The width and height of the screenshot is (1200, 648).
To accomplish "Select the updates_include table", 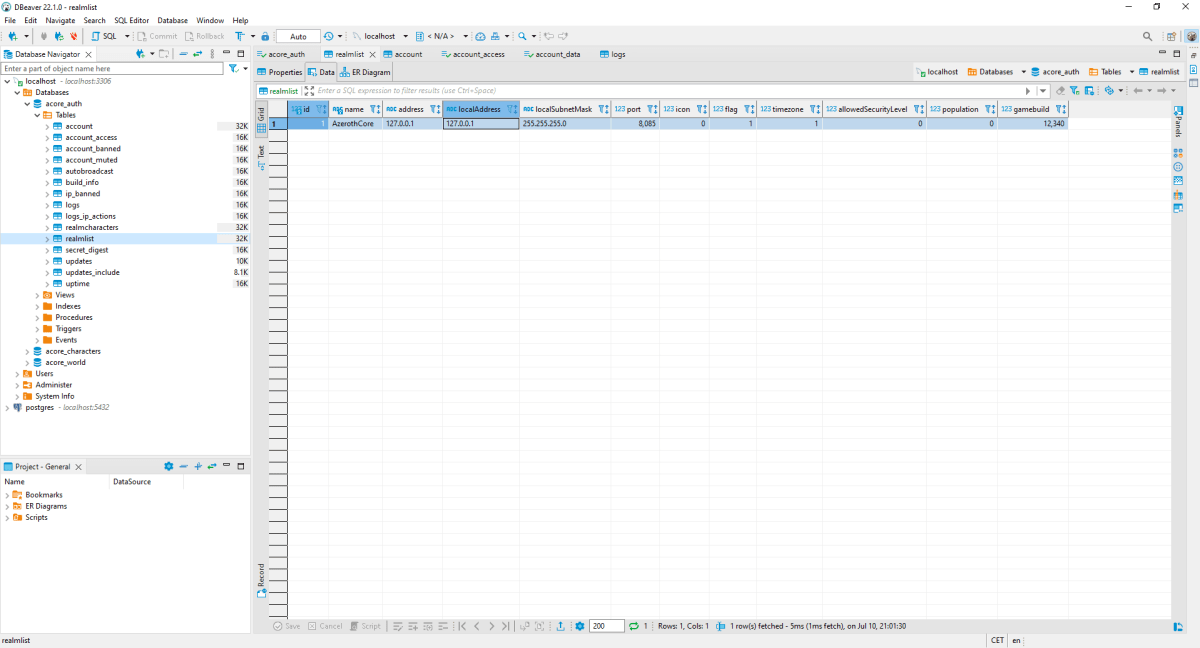I will (92, 272).
